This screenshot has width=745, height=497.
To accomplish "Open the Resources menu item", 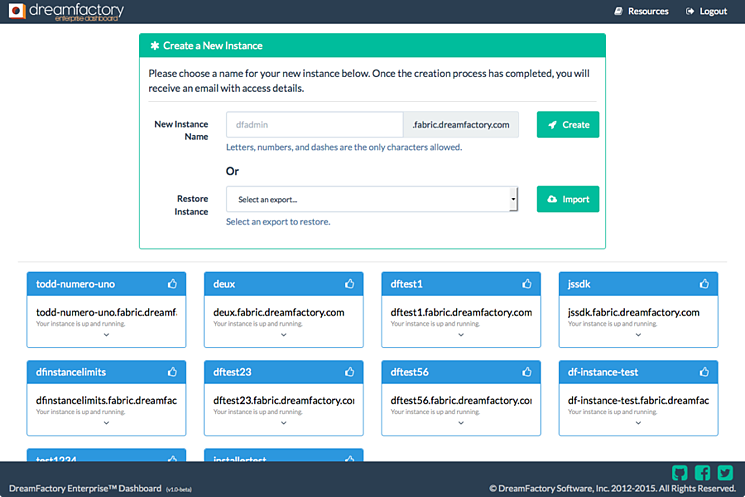I will (x=641, y=11).
